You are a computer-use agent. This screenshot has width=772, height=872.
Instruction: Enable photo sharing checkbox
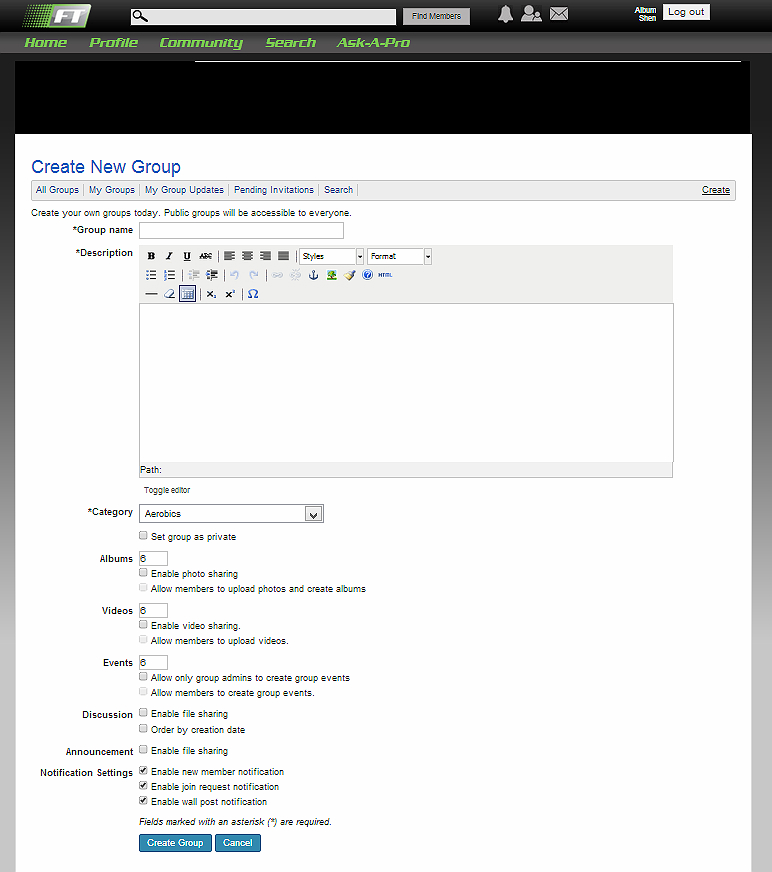[144, 573]
